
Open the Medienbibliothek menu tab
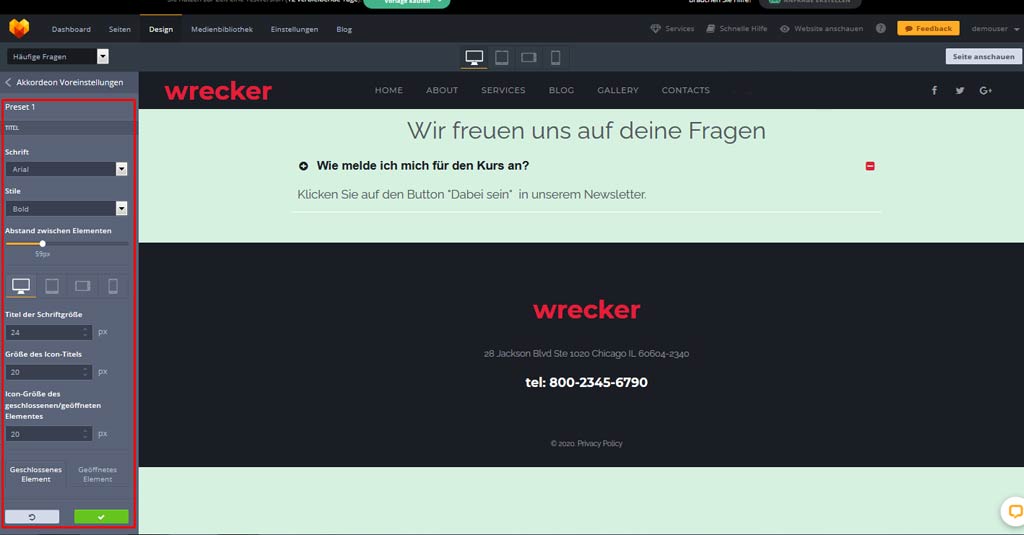(x=221, y=29)
